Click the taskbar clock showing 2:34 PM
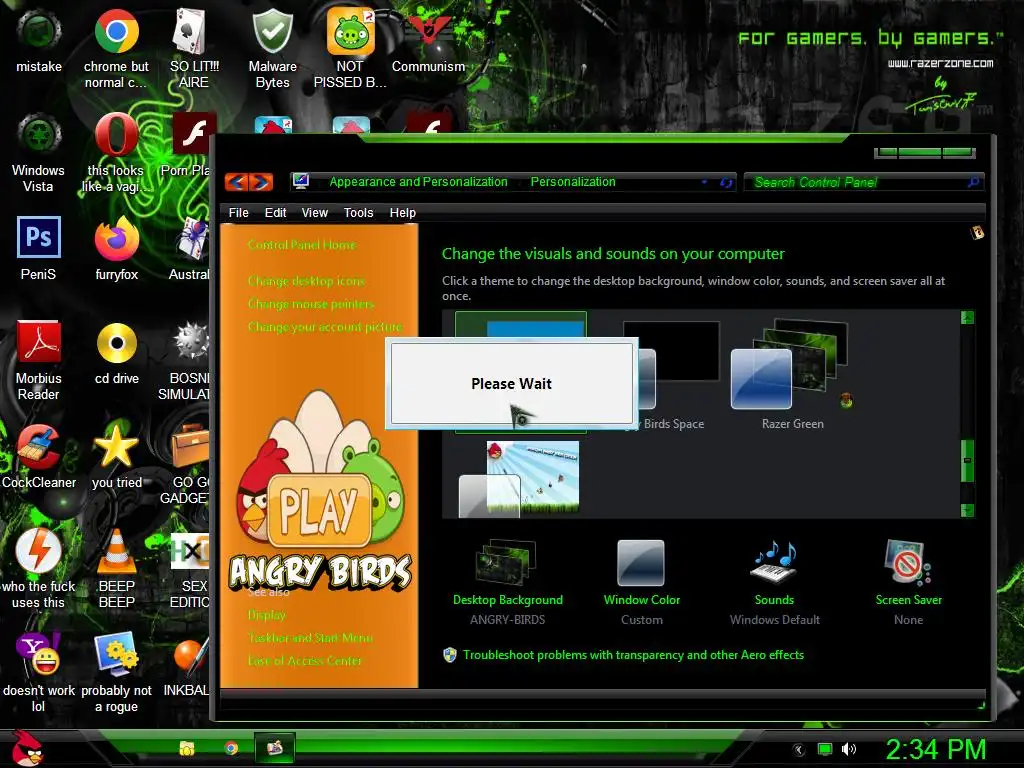Viewport: 1024px width, 768px height. [935, 749]
